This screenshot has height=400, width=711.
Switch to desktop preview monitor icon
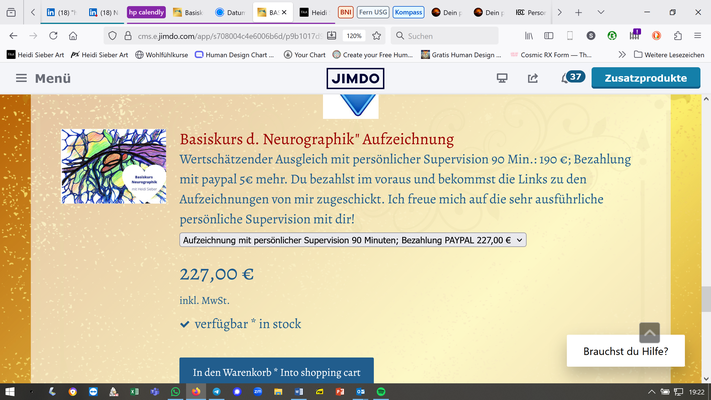tap(502, 78)
